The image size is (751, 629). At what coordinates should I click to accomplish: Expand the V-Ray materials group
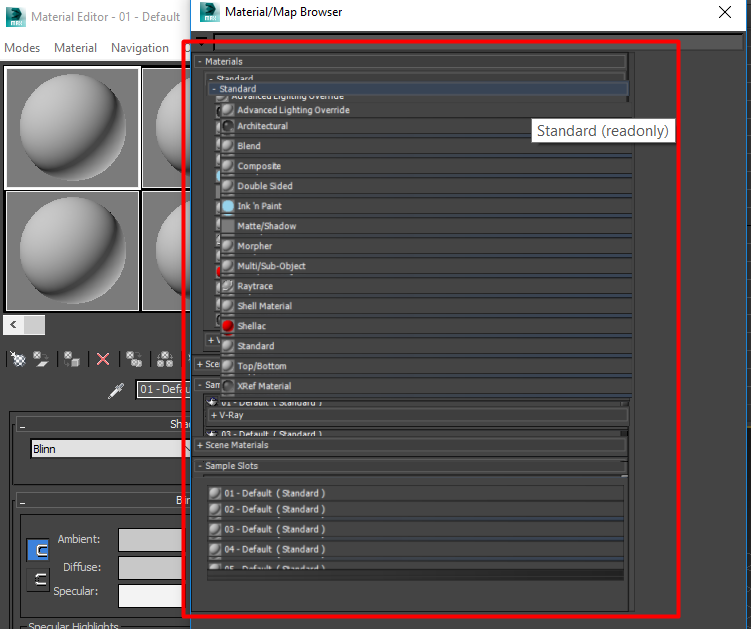(x=214, y=415)
